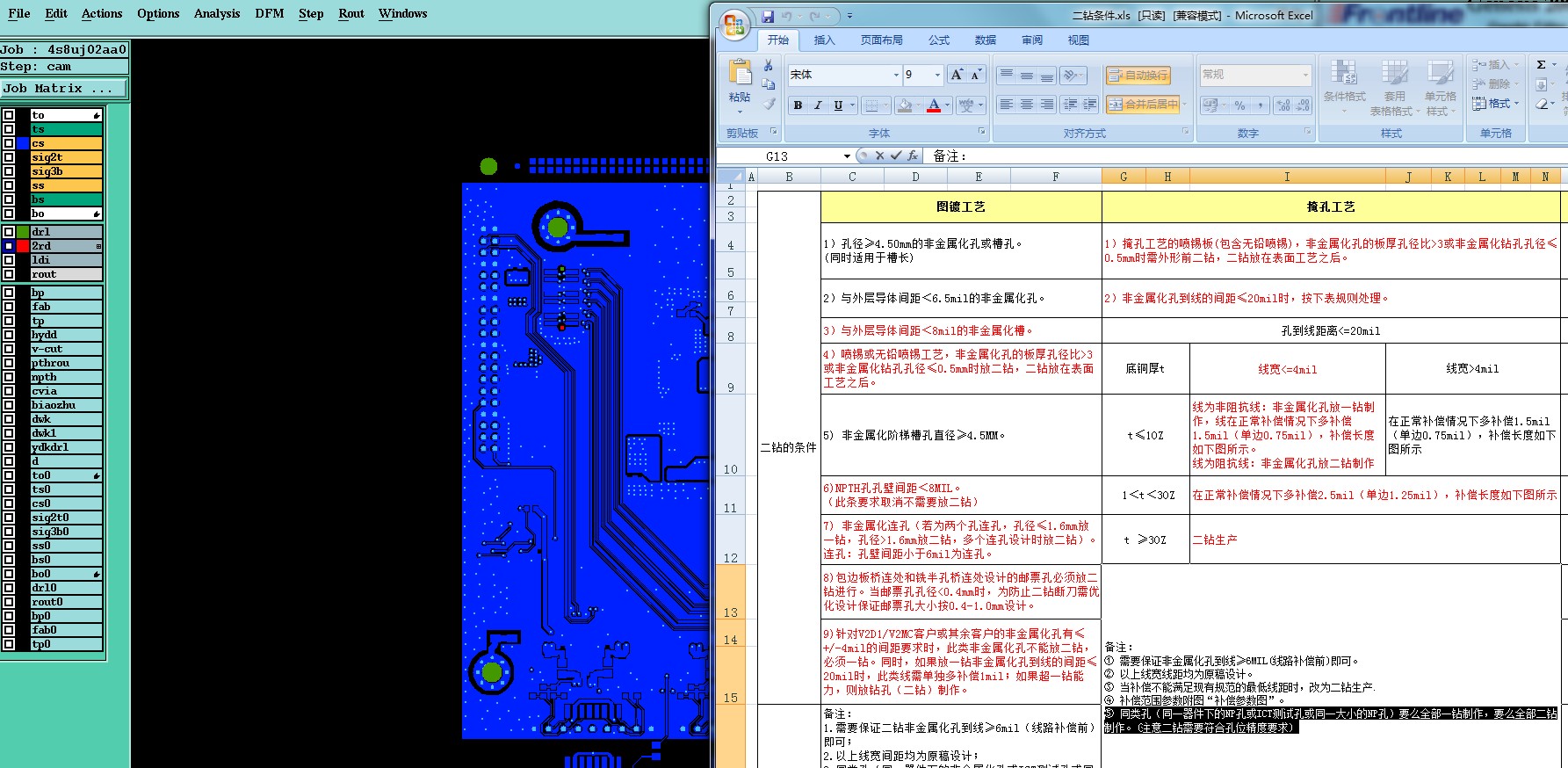Image resolution: width=1568 pixels, height=768 pixels.
Task: Apply percent style format
Action: (1239, 105)
